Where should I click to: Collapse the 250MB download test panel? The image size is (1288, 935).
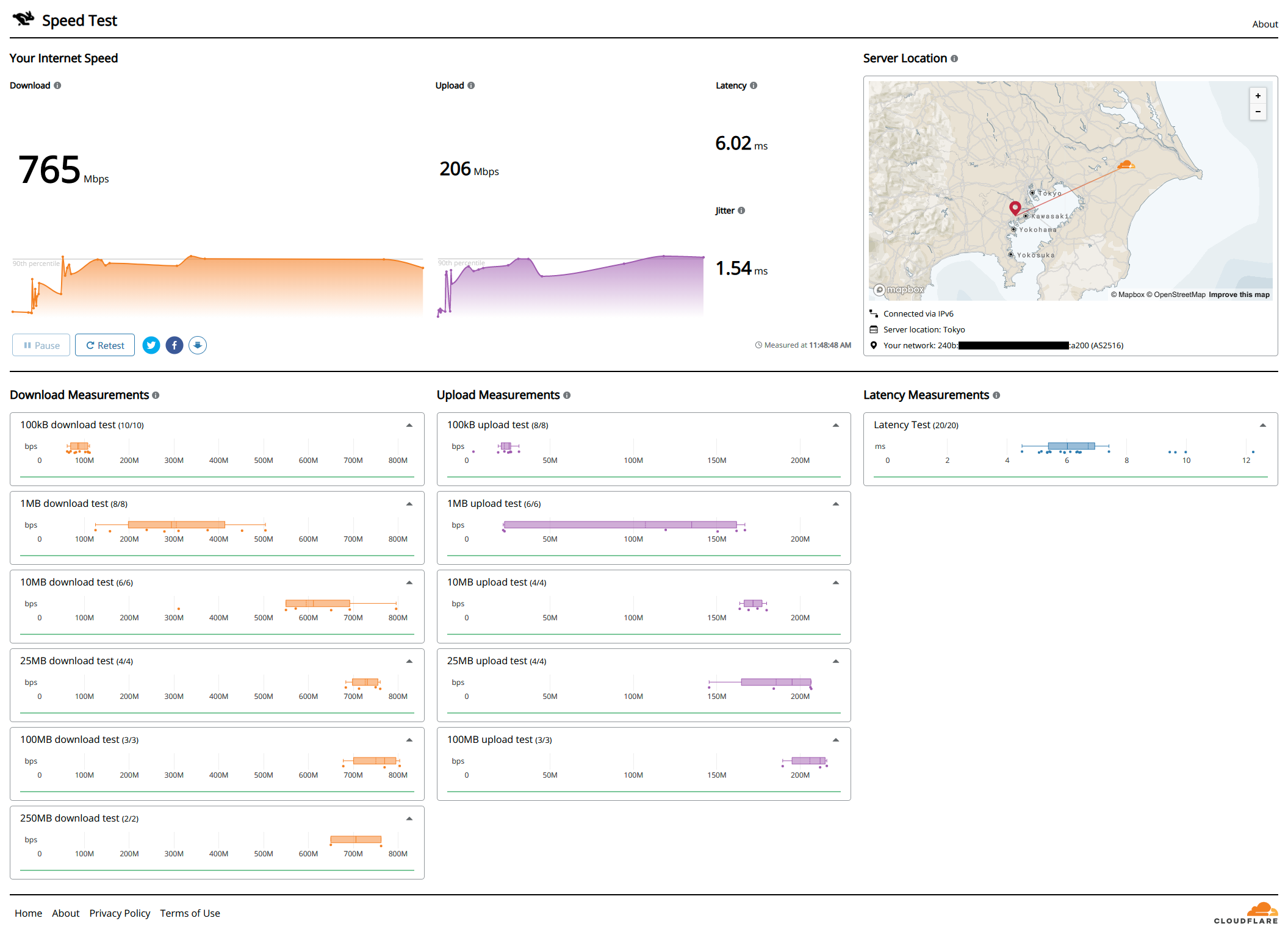tap(409, 819)
